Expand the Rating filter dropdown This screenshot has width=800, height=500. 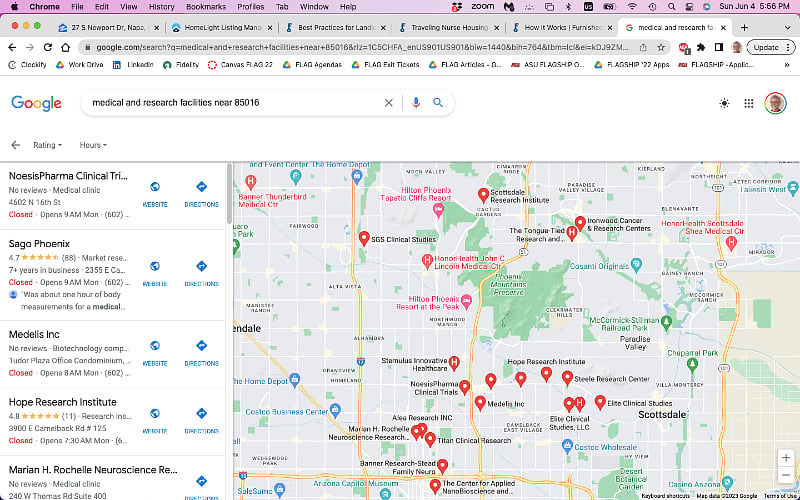point(47,145)
